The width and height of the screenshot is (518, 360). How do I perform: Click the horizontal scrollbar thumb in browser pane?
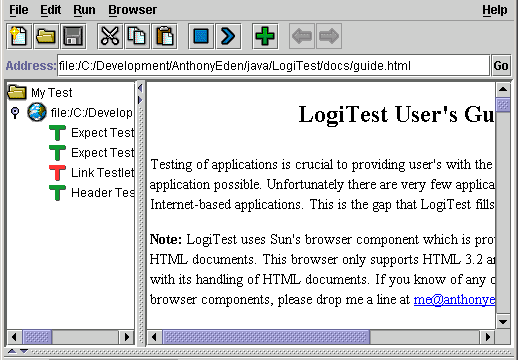click(266, 337)
